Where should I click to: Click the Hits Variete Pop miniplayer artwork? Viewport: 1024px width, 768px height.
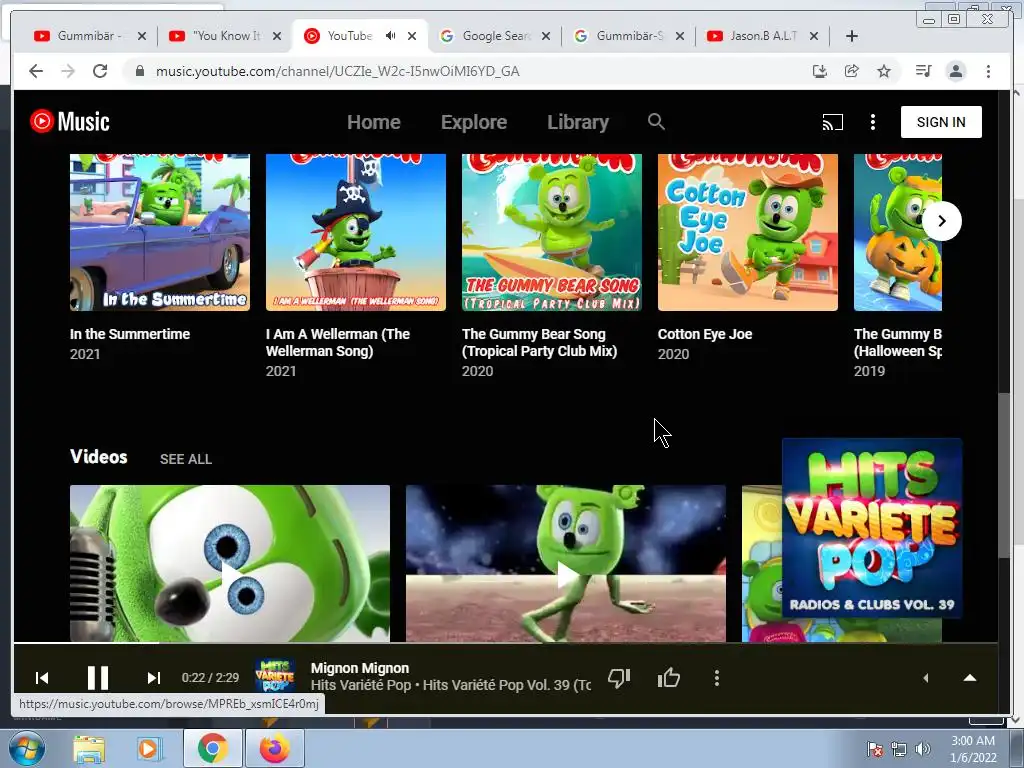click(x=872, y=528)
